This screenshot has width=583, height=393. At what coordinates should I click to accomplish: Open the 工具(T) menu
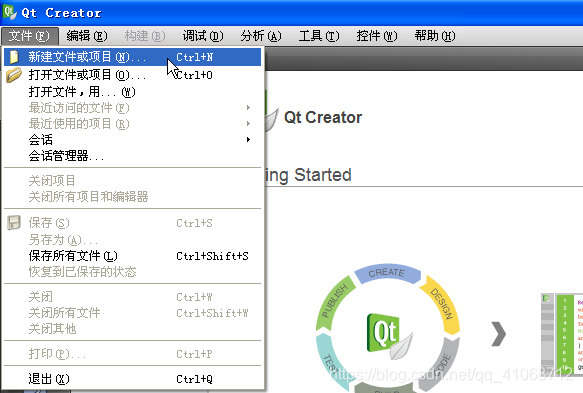[x=319, y=36]
